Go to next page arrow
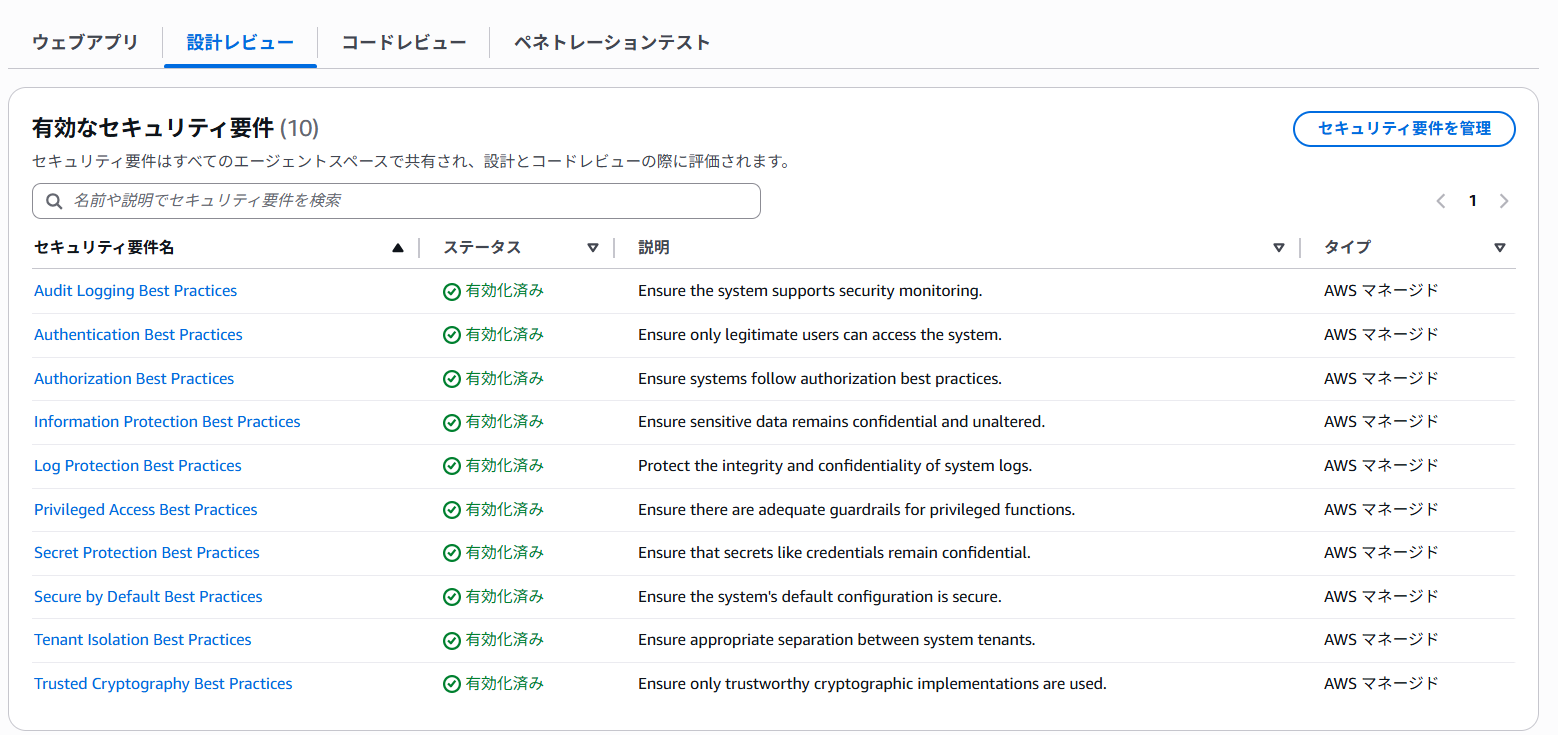This screenshot has height=735, width=1558. click(1504, 201)
